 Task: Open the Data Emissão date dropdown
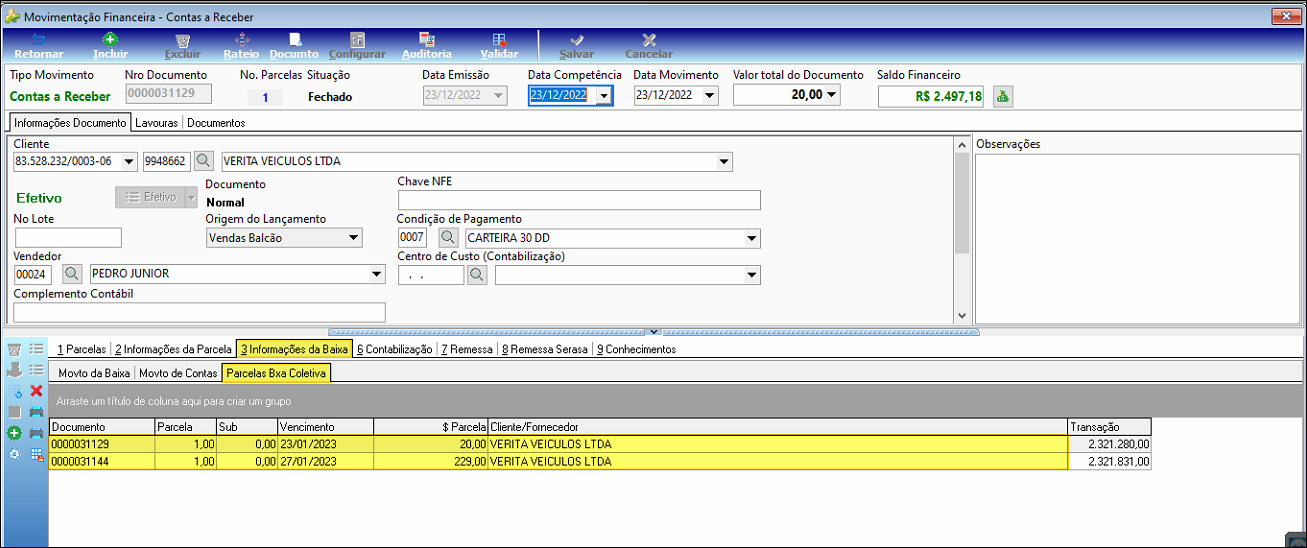(500, 96)
